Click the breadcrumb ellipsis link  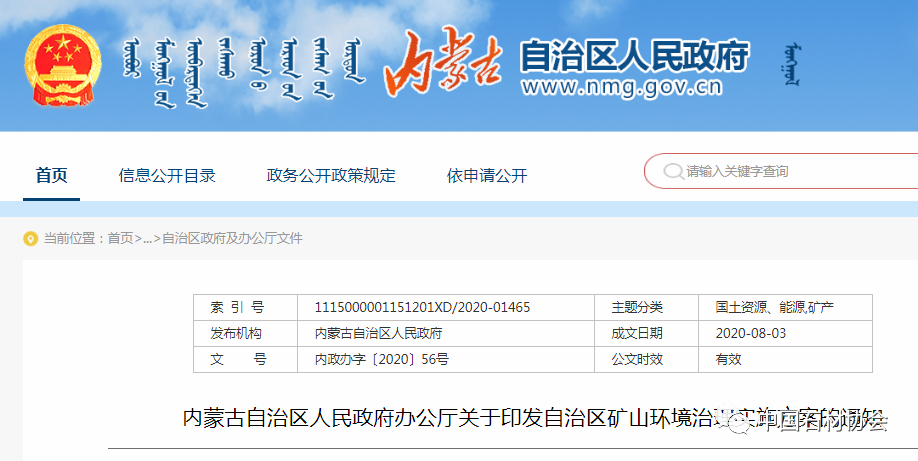click(x=148, y=238)
